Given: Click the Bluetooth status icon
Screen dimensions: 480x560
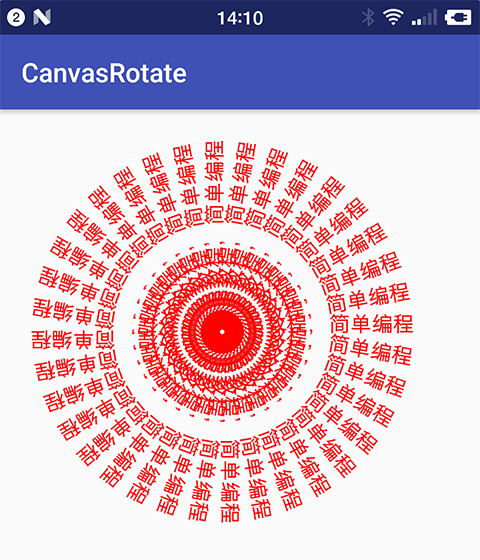Looking at the screenshot, I should (368, 17).
